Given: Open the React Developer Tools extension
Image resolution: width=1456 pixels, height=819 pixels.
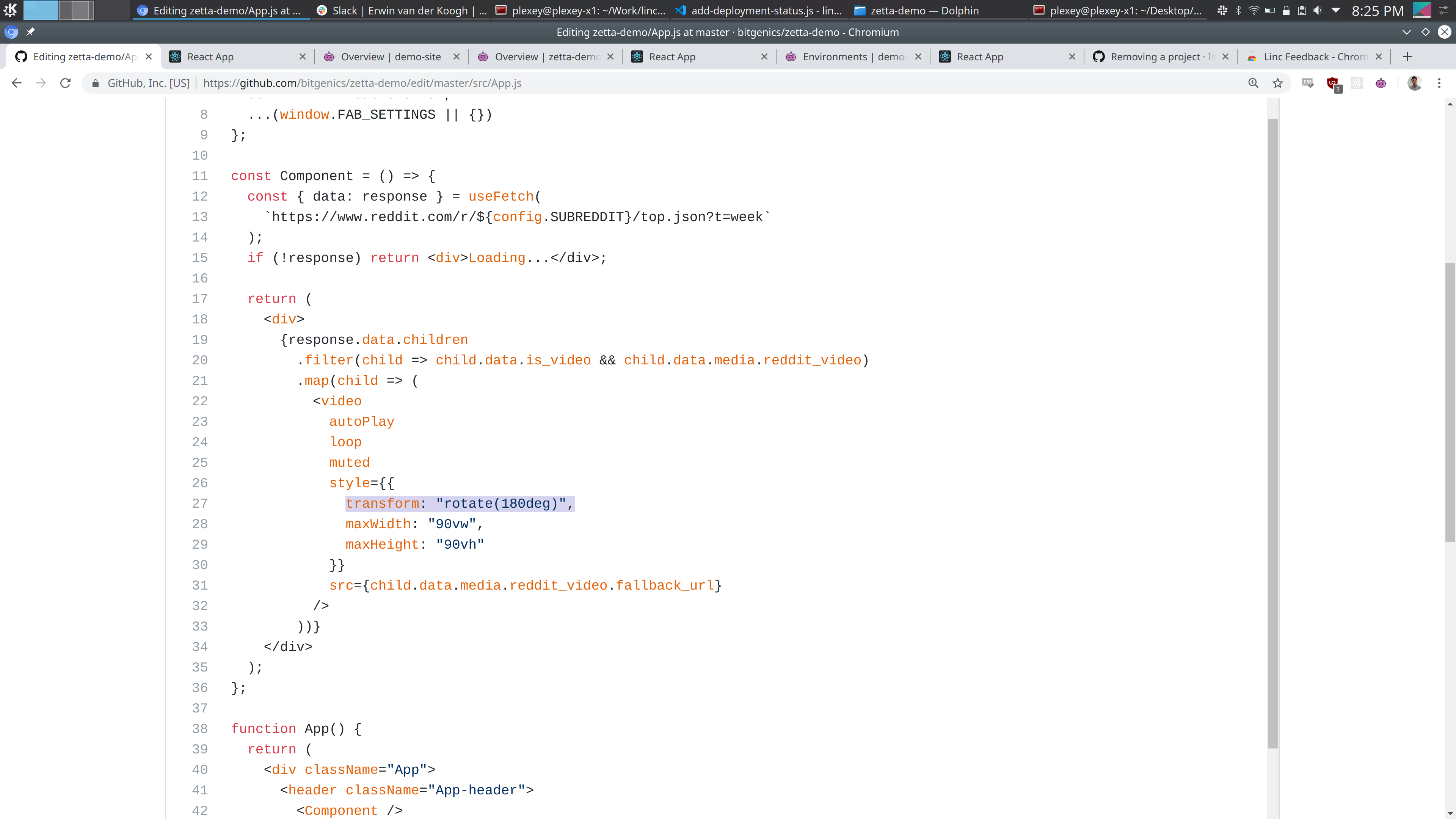Looking at the screenshot, I should coord(1357,83).
